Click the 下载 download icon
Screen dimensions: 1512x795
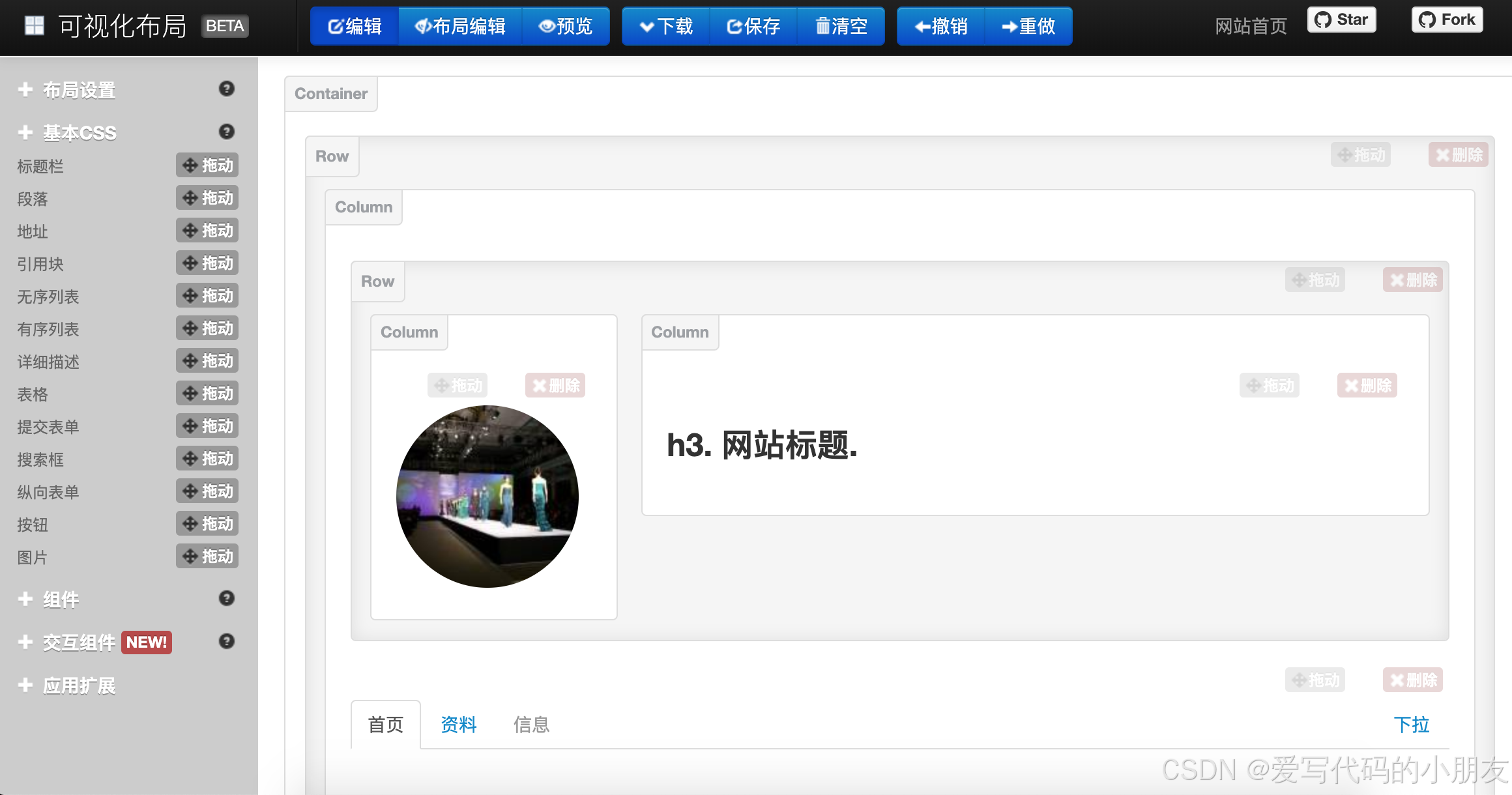648,26
